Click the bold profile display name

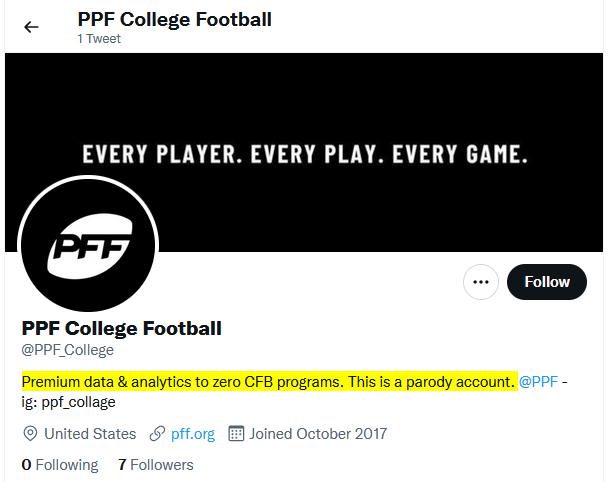coord(121,328)
